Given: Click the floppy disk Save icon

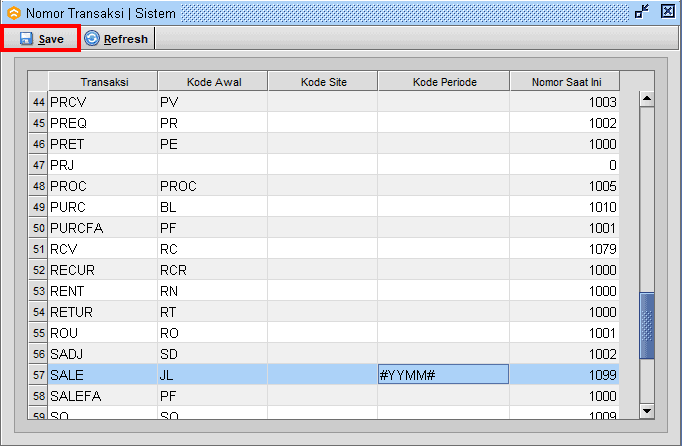Looking at the screenshot, I should coord(26,39).
